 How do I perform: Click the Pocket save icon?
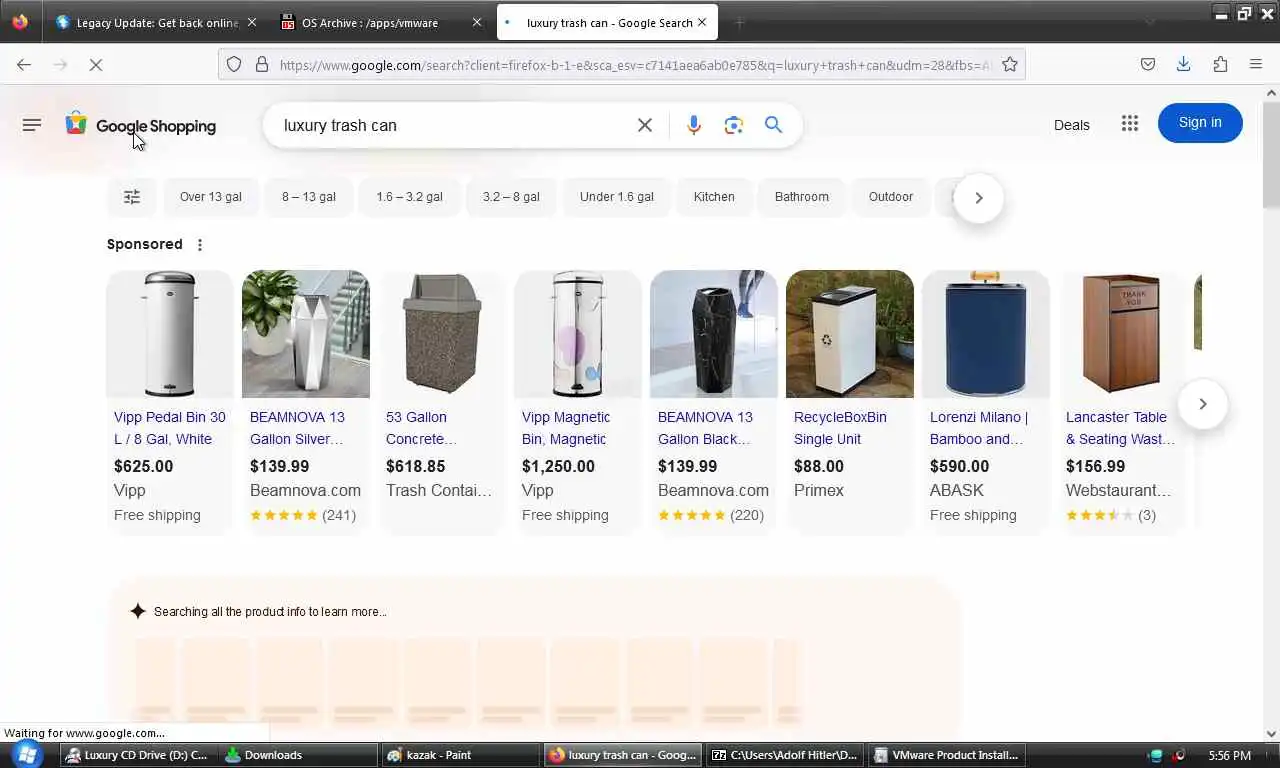coord(1148,65)
